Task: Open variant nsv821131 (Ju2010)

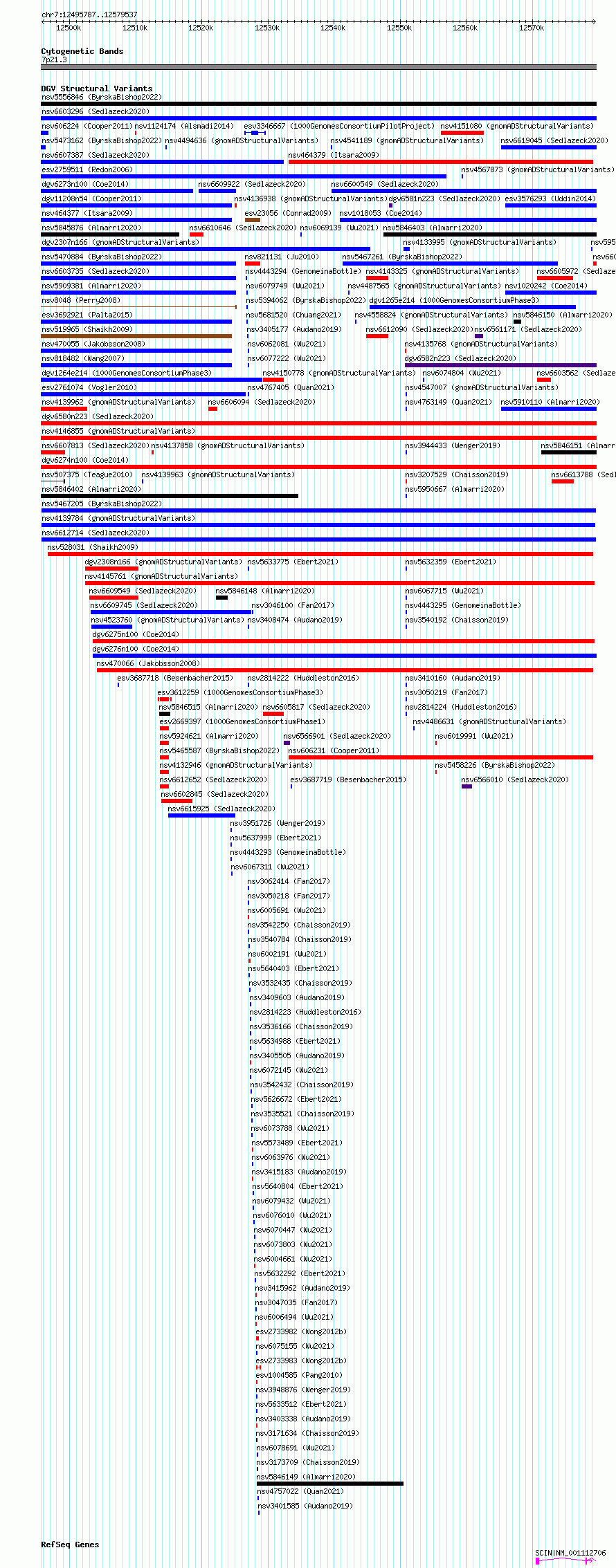Action: [x=282, y=257]
